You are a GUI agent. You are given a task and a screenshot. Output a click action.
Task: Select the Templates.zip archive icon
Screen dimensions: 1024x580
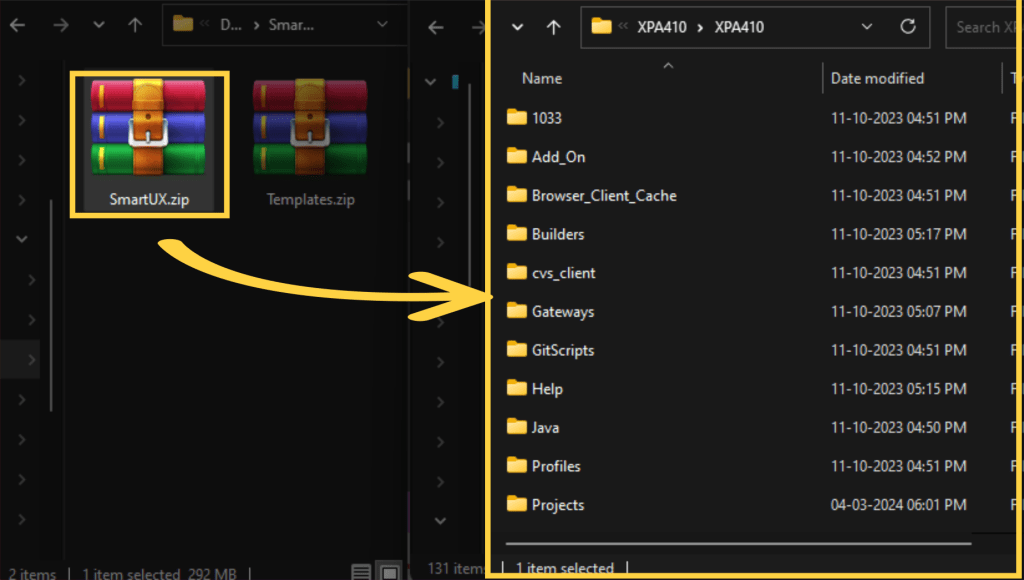tap(310, 130)
